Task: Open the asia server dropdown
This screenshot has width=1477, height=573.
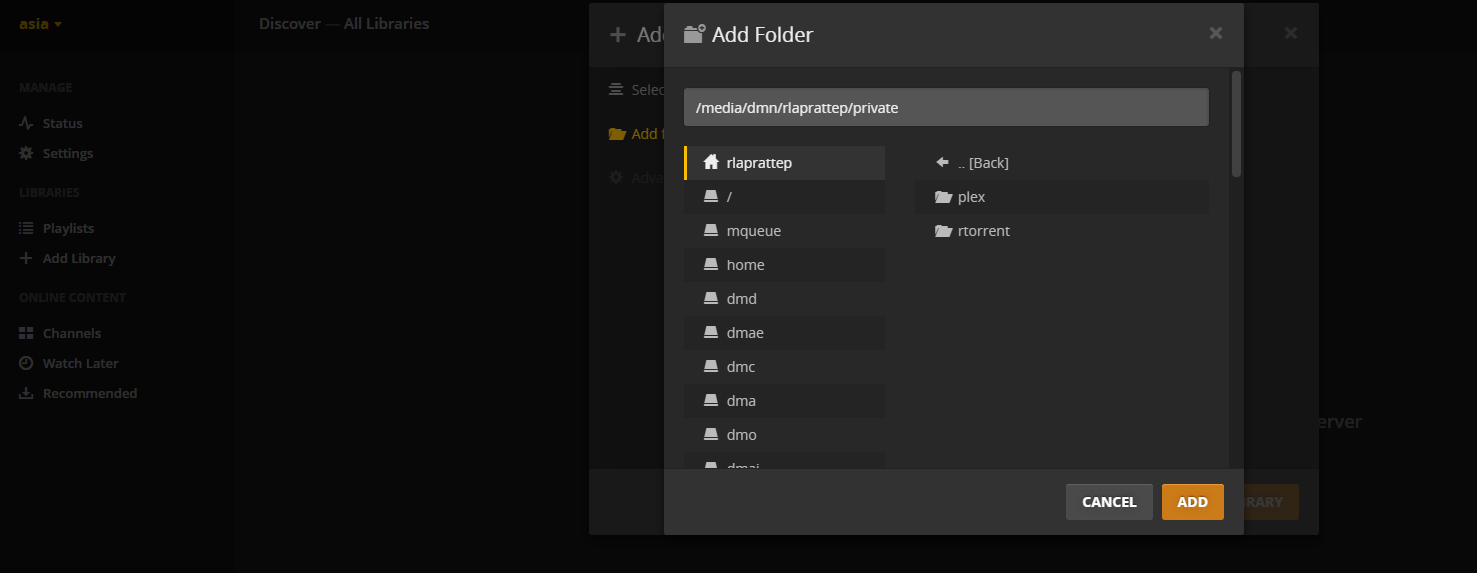Action: (x=40, y=23)
